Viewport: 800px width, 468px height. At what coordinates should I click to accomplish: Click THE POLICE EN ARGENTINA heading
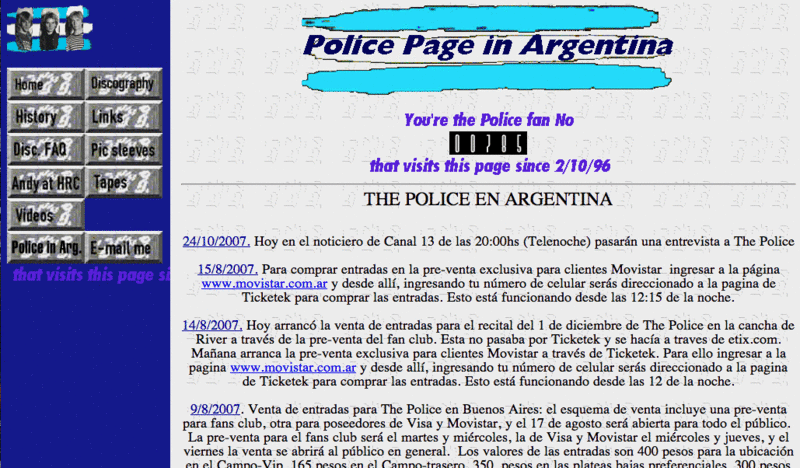(x=488, y=200)
